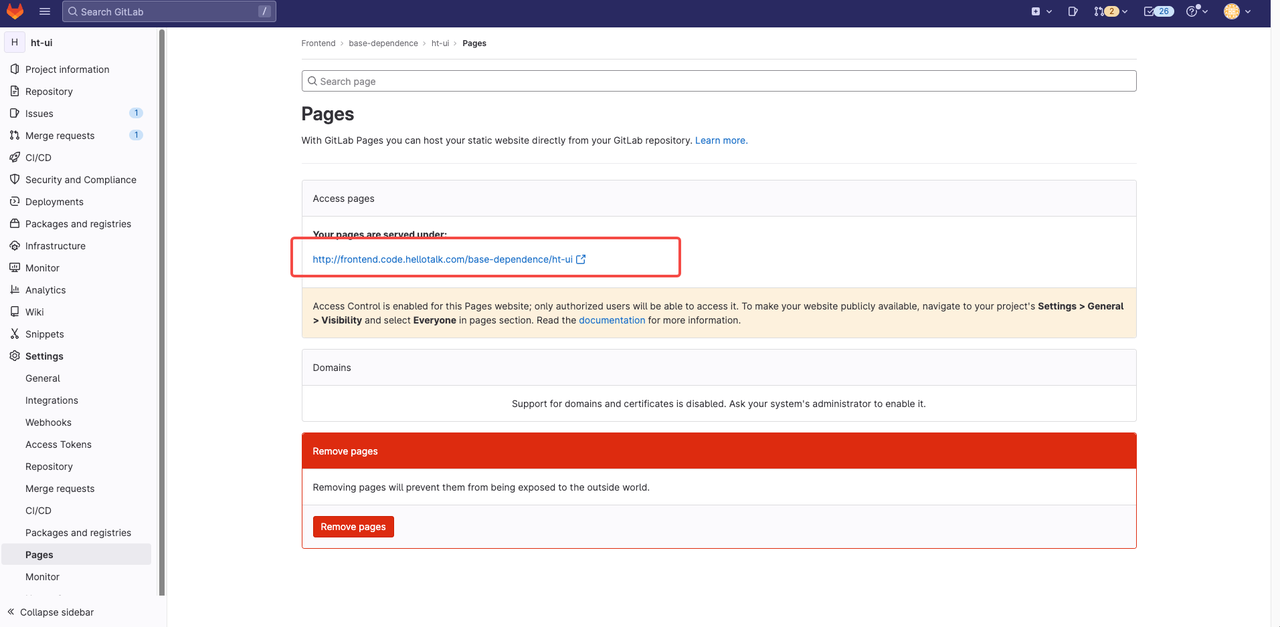Expand the create new plus dropdown

pyautogui.click(x=1041, y=12)
